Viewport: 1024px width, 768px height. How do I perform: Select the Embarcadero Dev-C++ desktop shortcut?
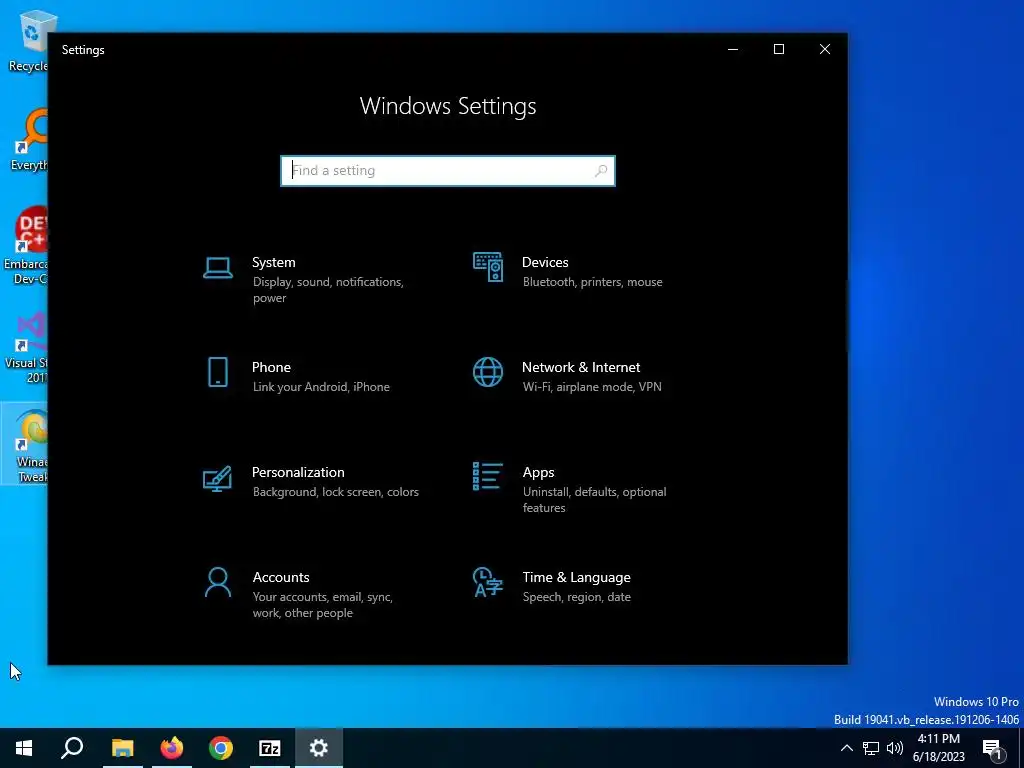tap(26, 246)
